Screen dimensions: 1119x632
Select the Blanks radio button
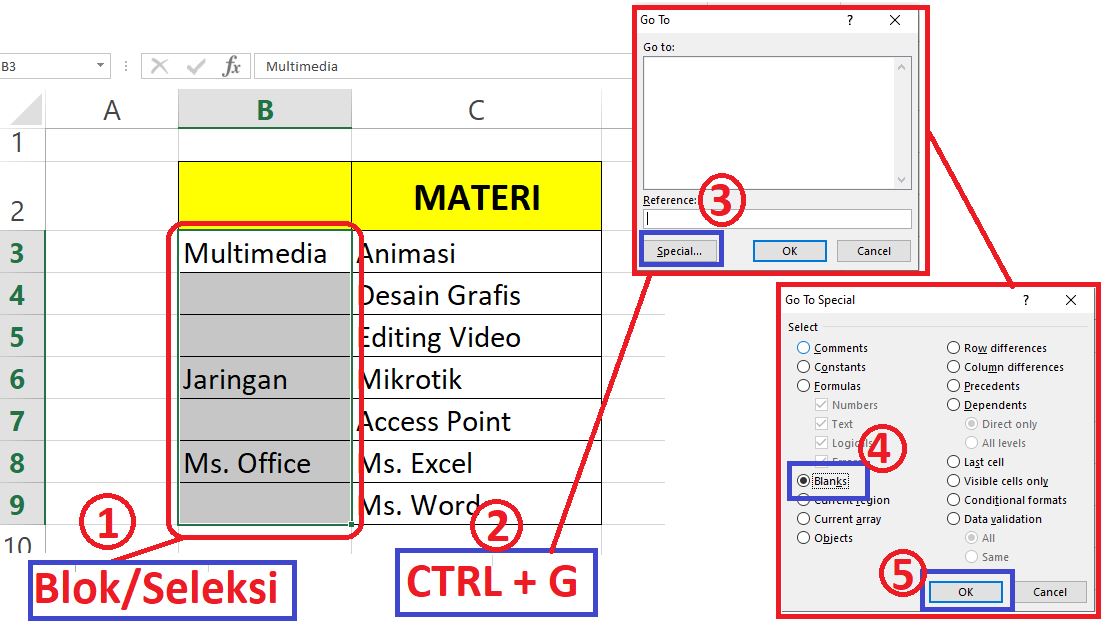pos(804,481)
